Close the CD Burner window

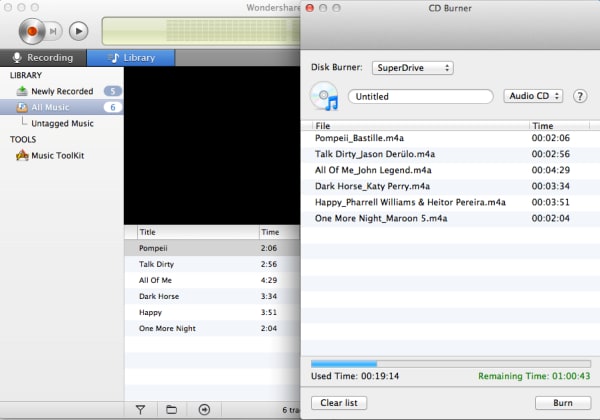click(310, 8)
